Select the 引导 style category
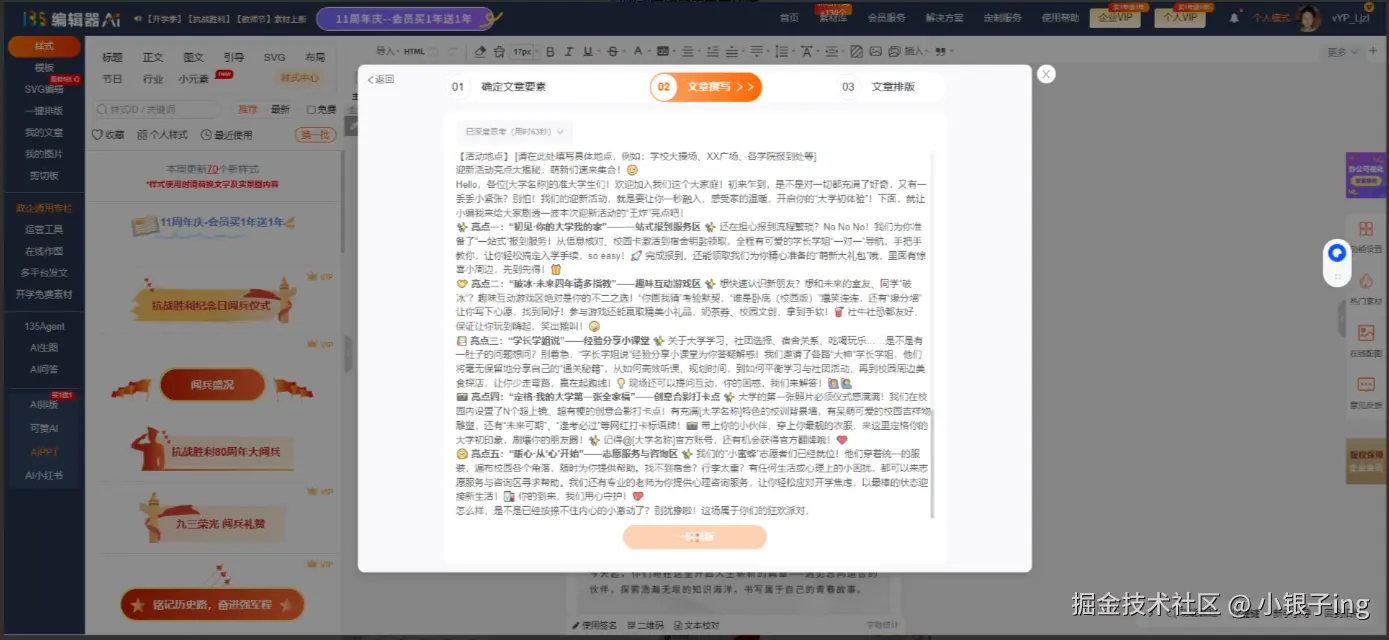Viewport: 1389px width, 640px height. tap(234, 58)
